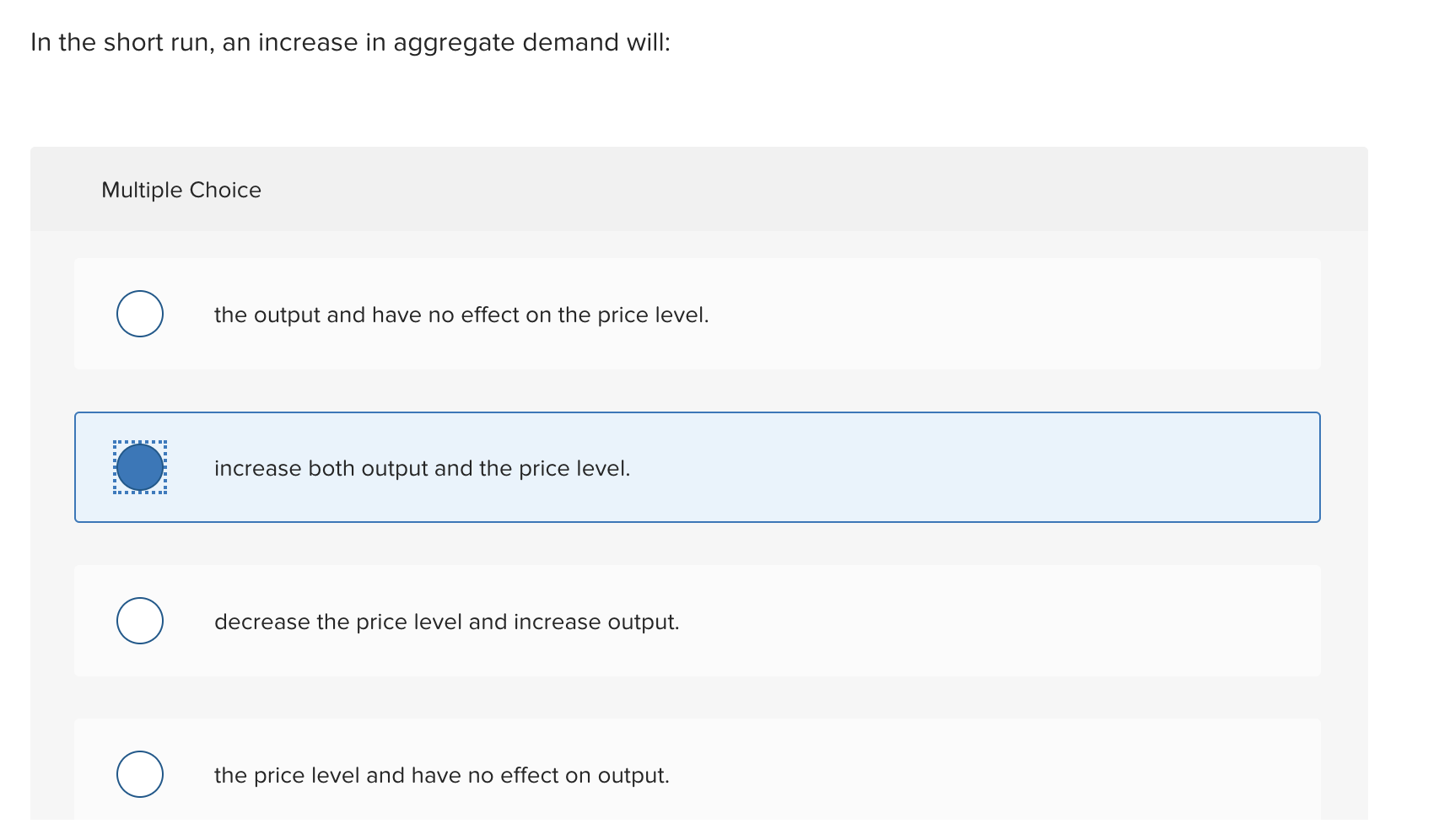Image resolution: width=1439 pixels, height=840 pixels.
Task: Click the 'Multiple Choice' header label
Action: point(181,190)
